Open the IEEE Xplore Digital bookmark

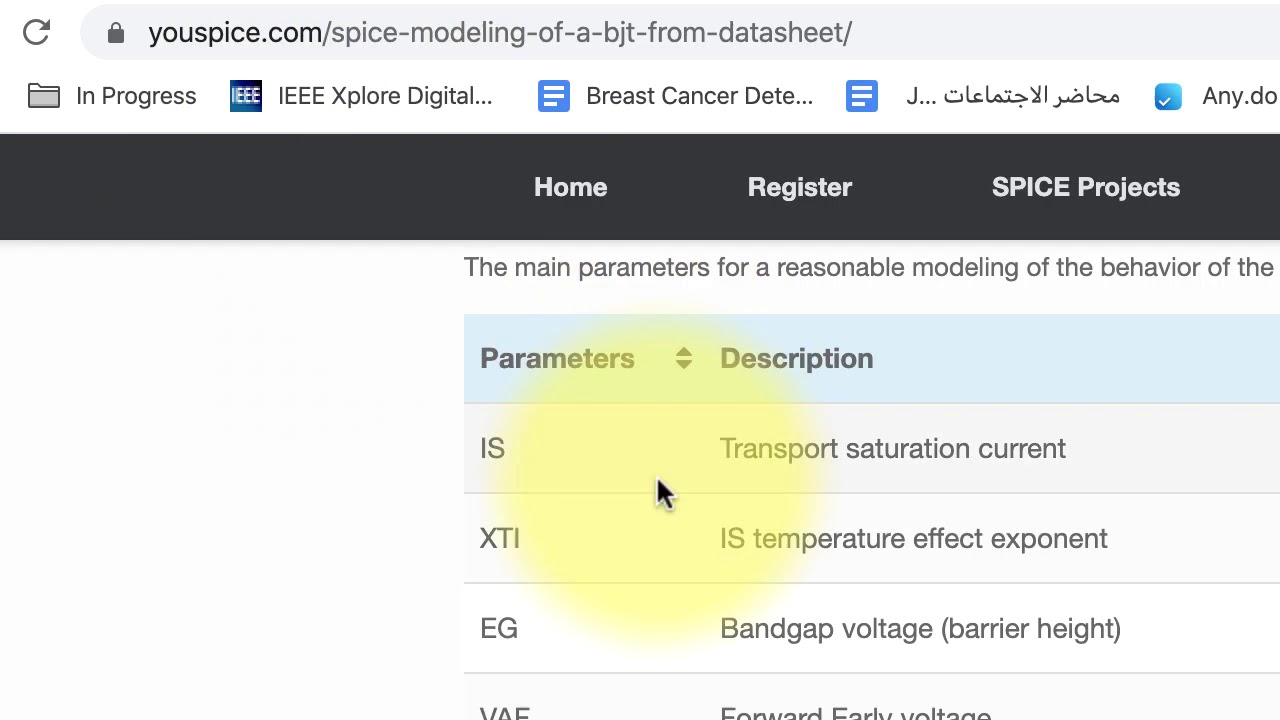click(x=385, y=96)
